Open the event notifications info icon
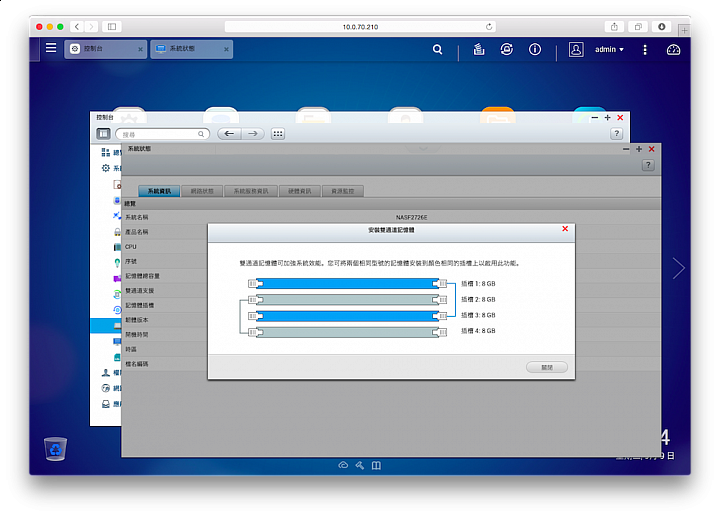The width and height of the screenshot is (720, 518). click(534, 49)
